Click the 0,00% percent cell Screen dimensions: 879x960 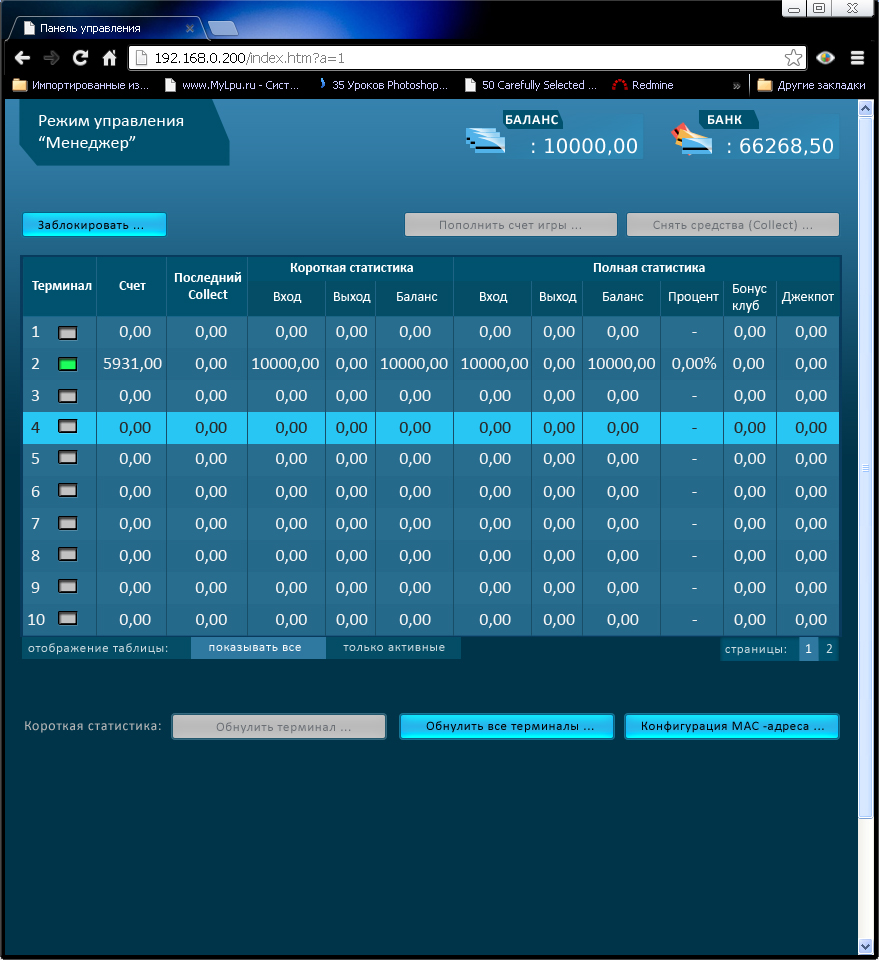694,364
